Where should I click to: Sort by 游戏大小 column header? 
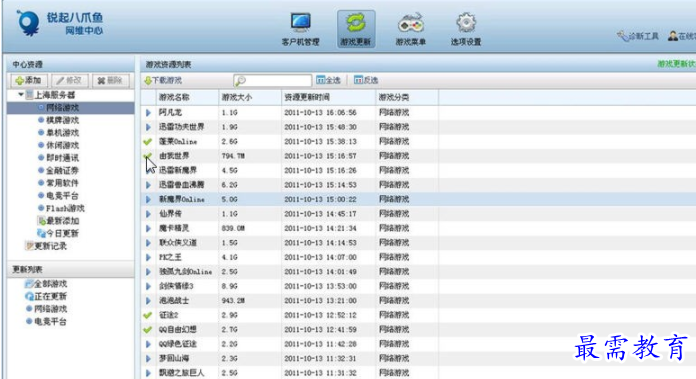click(237, 97)
